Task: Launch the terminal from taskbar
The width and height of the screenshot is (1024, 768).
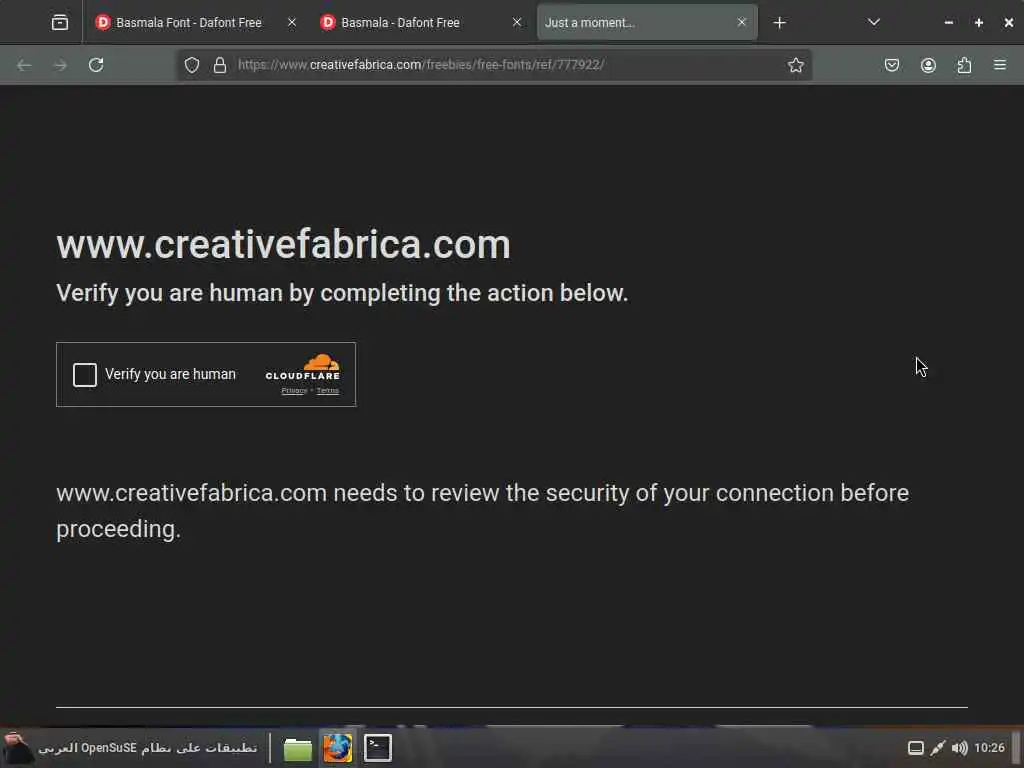Action: (377, 748)
